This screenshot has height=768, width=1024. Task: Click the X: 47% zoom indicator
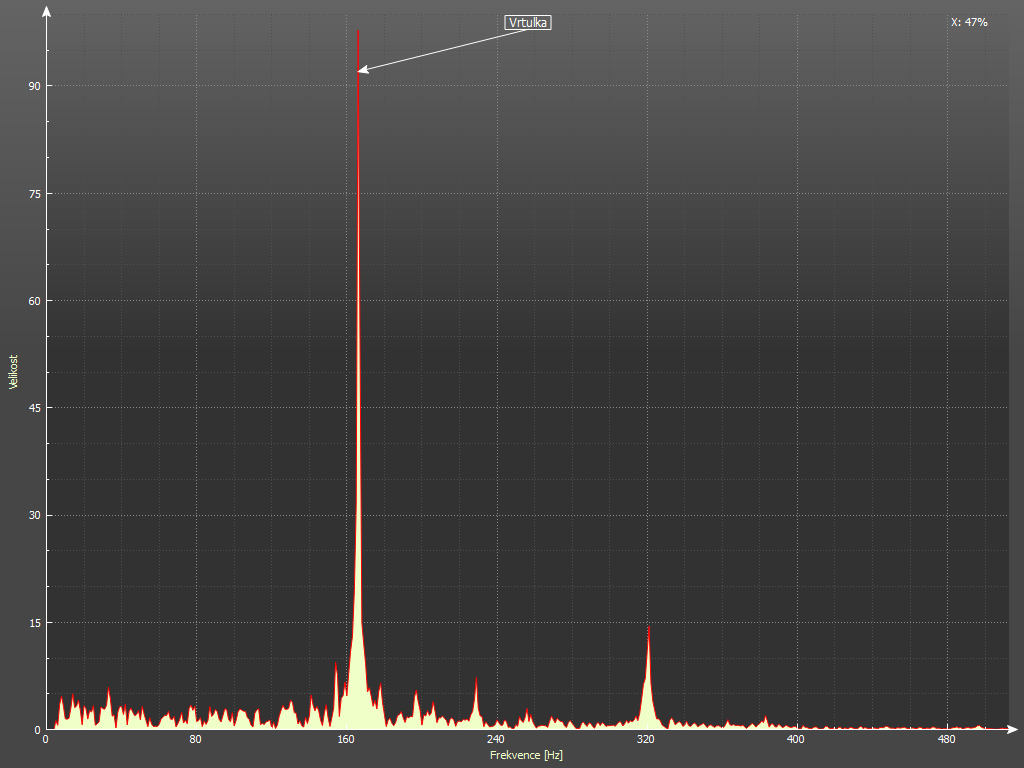click(x=969, y=22)
